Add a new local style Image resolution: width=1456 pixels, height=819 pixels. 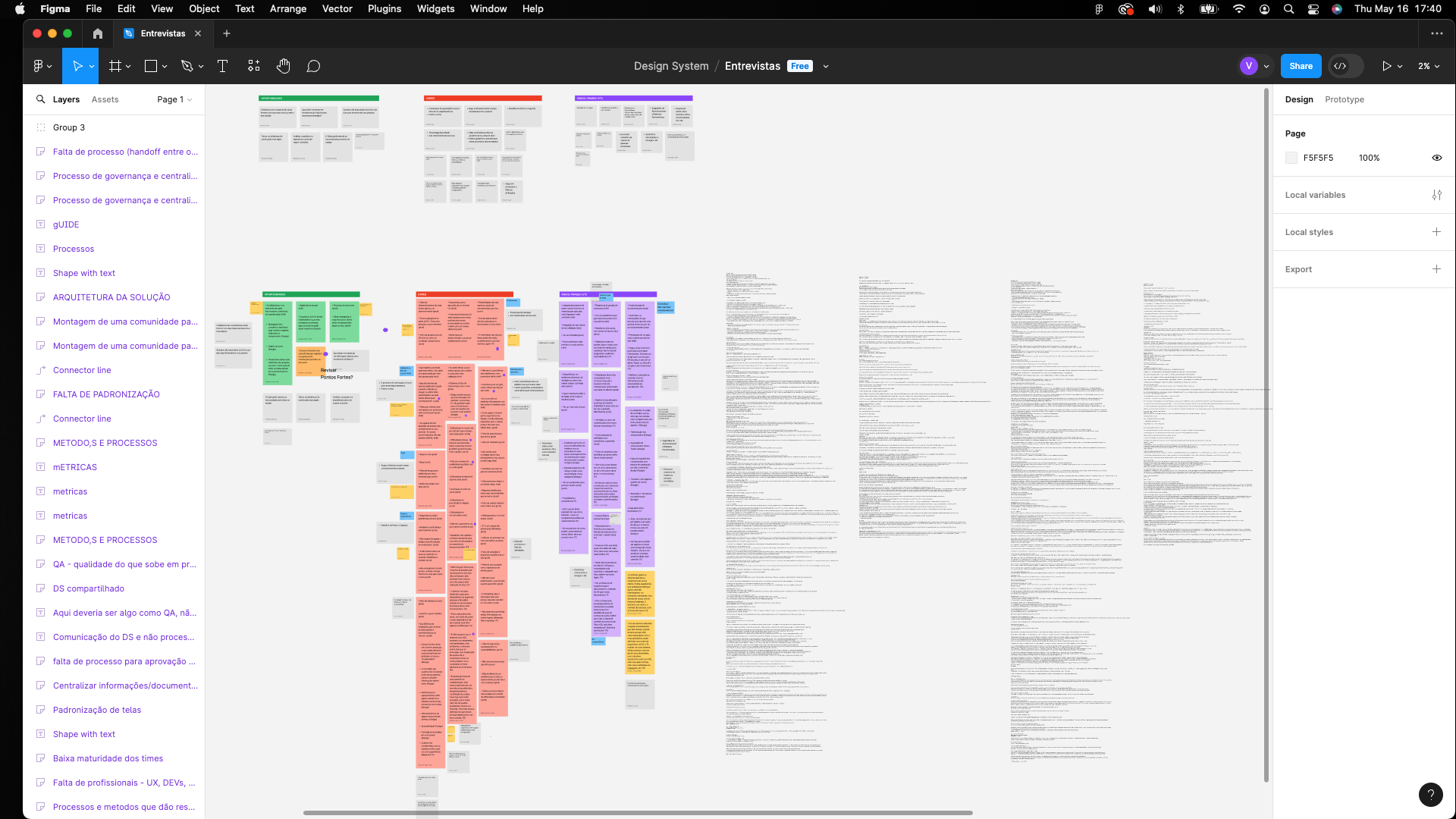[x=1436, y=232]
